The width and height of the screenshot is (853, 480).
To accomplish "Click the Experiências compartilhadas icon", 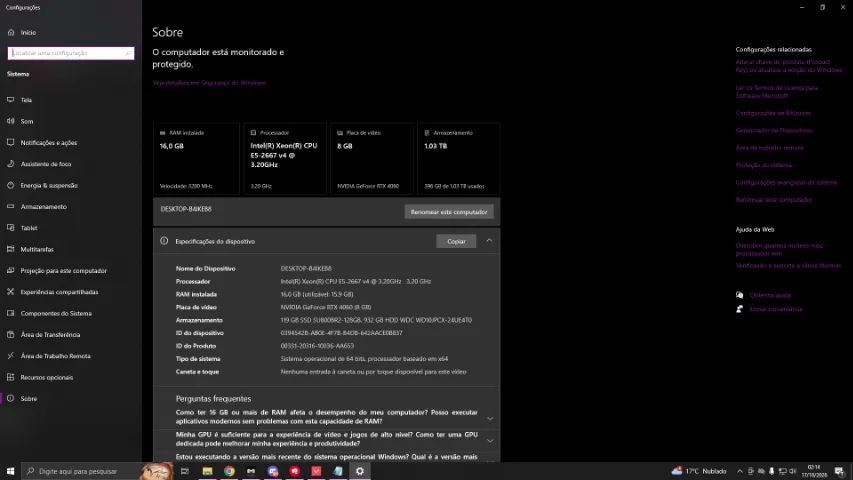I will point(10,292).
